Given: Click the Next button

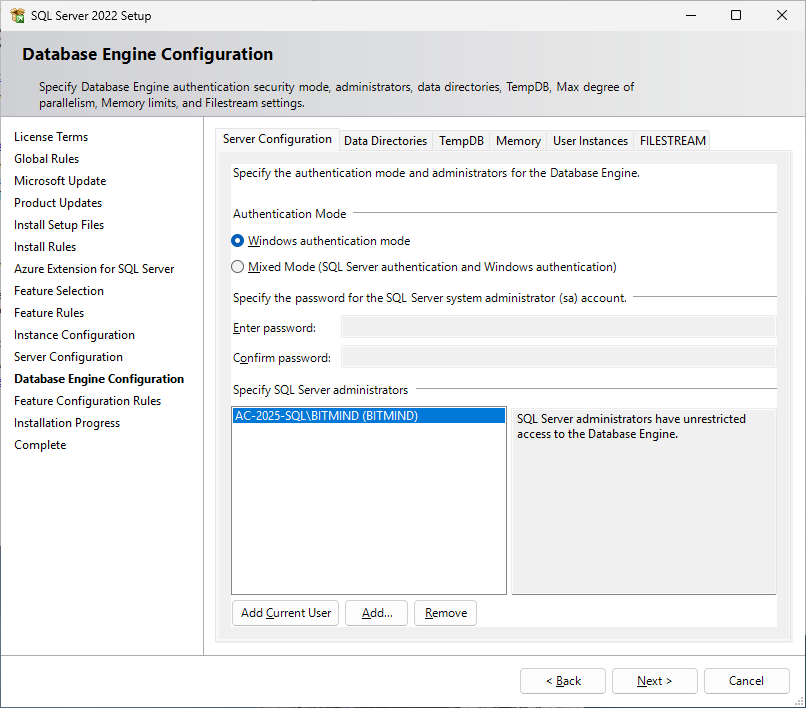Looking at the screenshot, I should click(x=654, y=681).
